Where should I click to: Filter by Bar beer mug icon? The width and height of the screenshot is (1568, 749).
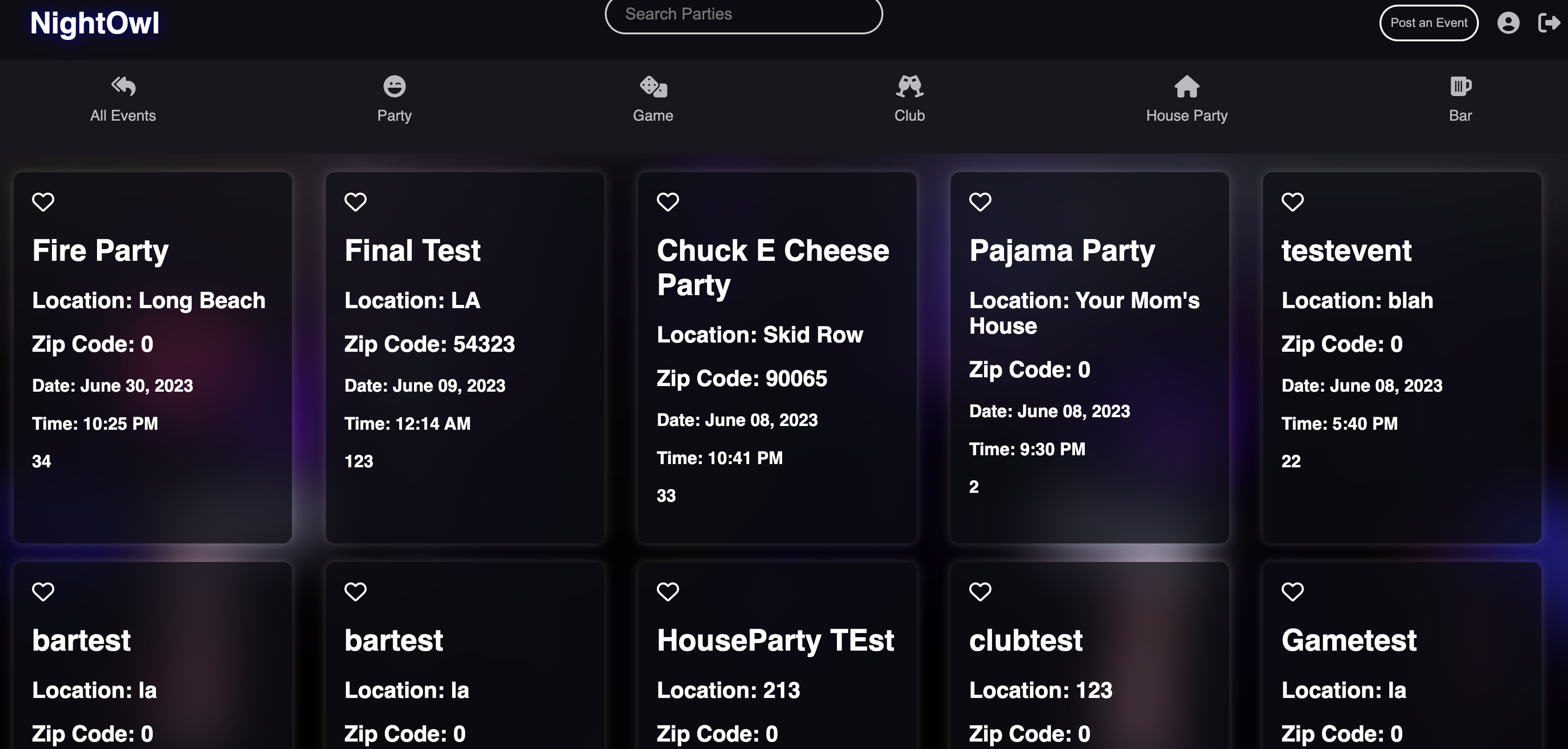tap(1460, 86)
